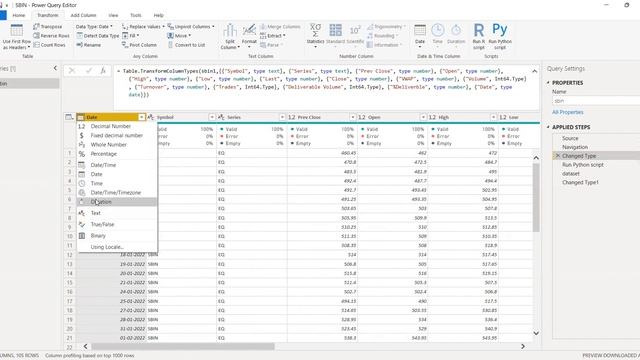Click table menu icon at grid corner
This screenshot has width=640, height=360.
coord(69,117)
